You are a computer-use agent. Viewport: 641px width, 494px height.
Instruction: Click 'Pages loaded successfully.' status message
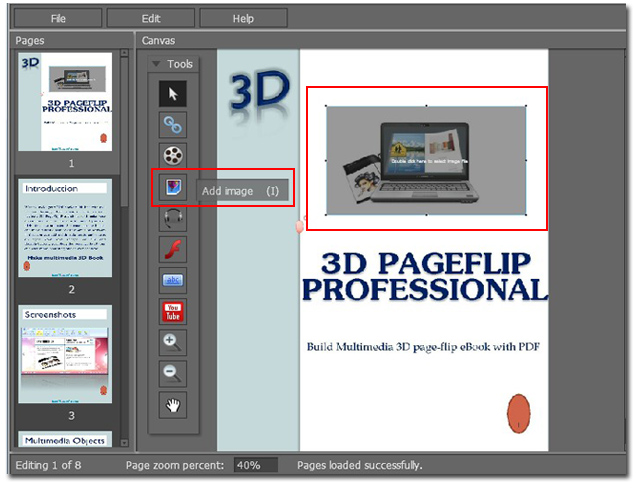tap(360, 465)
